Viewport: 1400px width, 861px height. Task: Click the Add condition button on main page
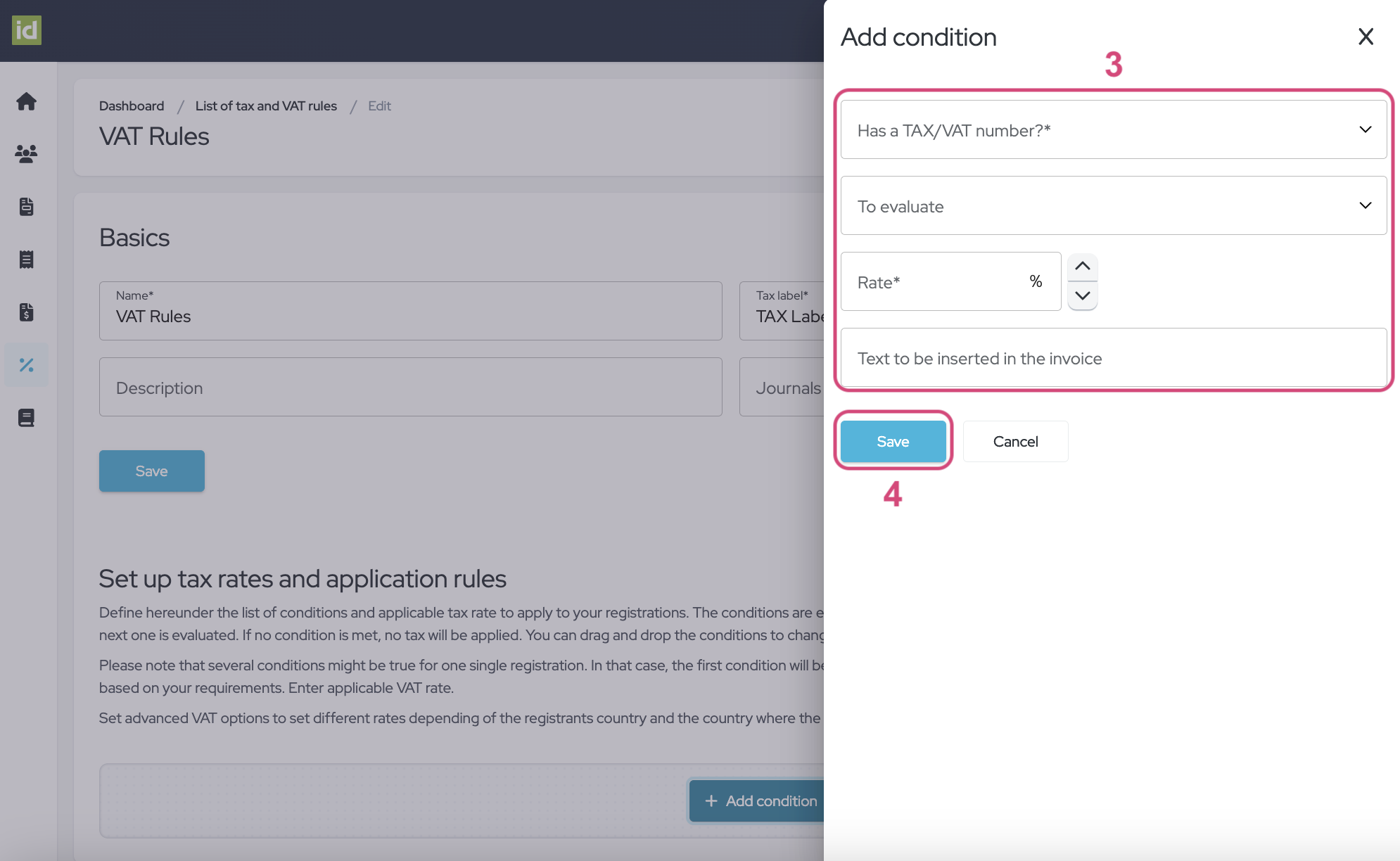760,800
